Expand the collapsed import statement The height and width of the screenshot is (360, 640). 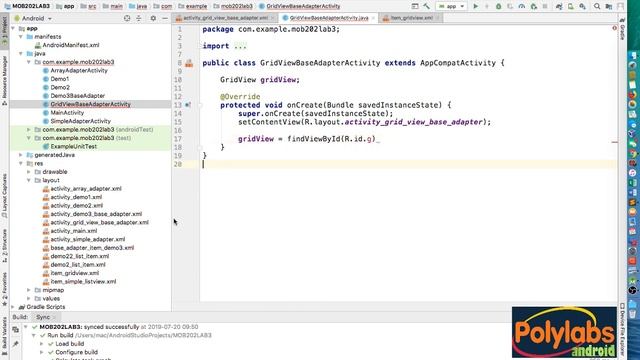click(x=240, y=46)
